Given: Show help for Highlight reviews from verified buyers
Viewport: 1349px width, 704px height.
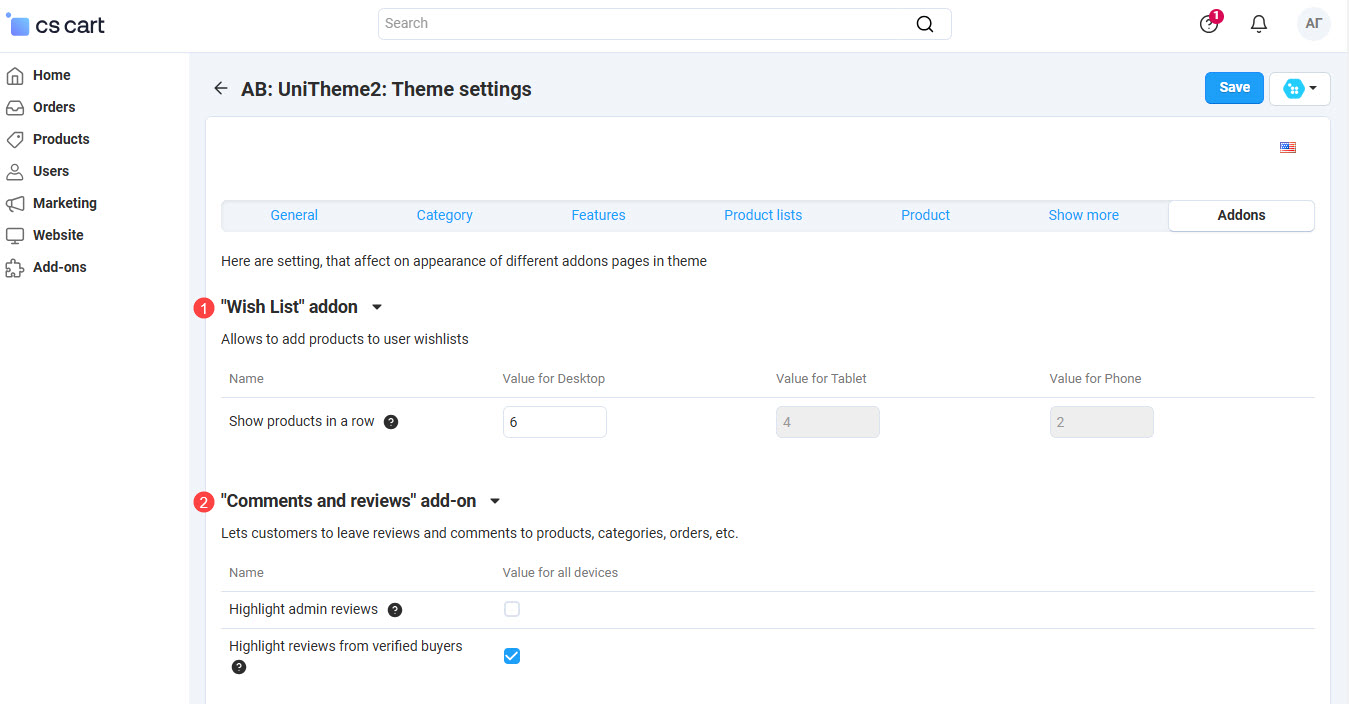Looking at the screenshot, I should click(239, 667).
